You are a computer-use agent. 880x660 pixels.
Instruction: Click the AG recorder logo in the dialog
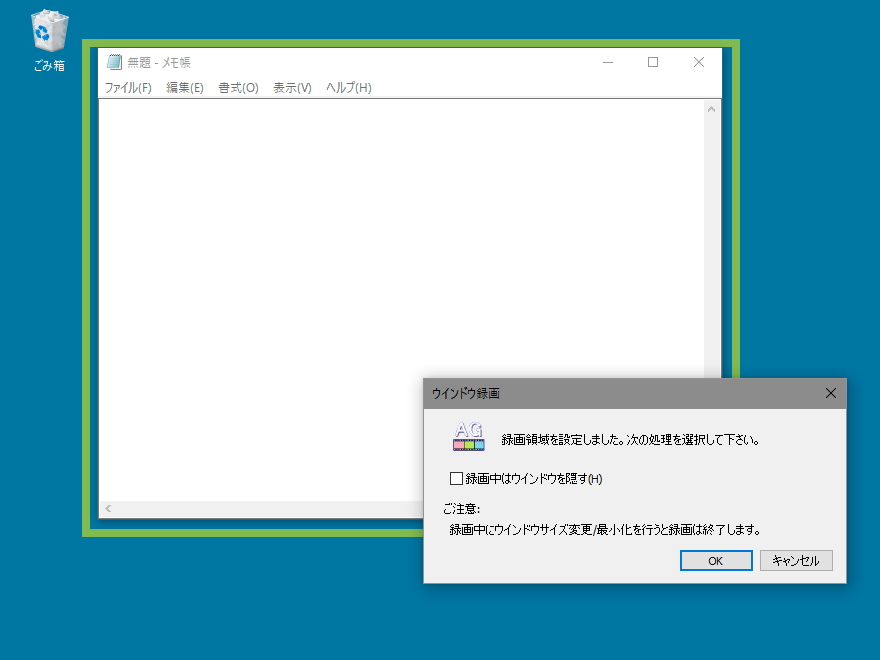point(467,434)
